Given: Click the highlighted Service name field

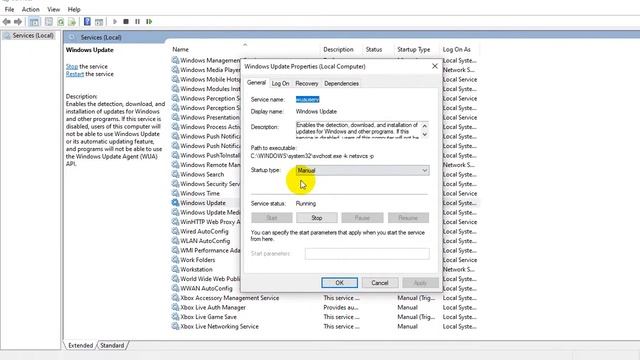Looking at the screenshot, I should [x=307, y=99].
